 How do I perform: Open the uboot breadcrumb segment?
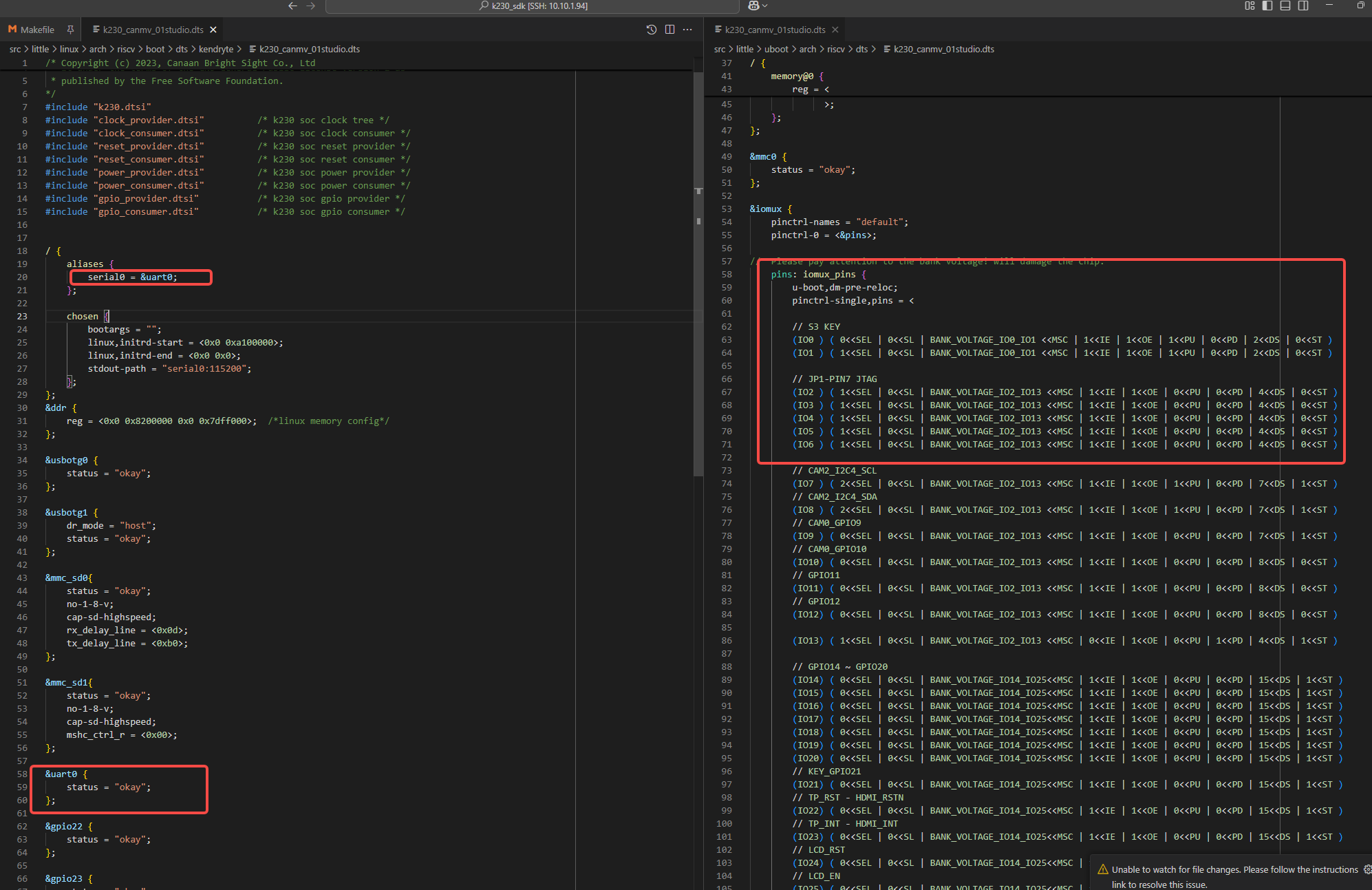[x=776, y=49]
